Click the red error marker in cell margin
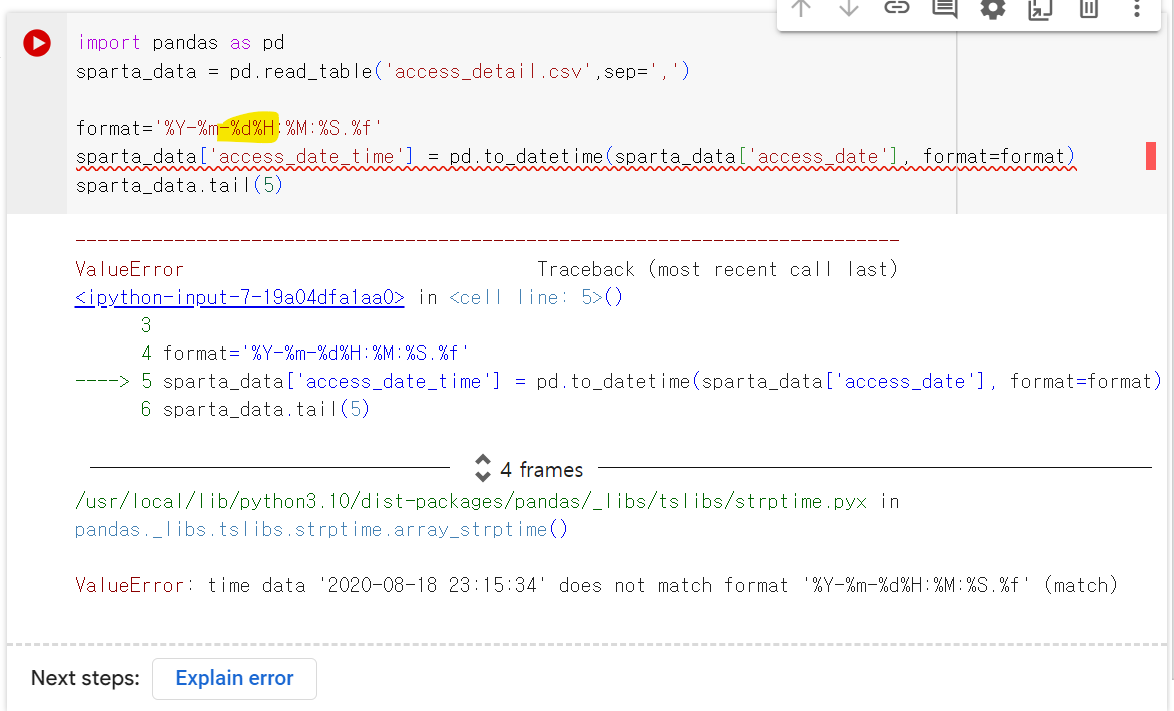 pyautogui.click(x=1151, y=156)
